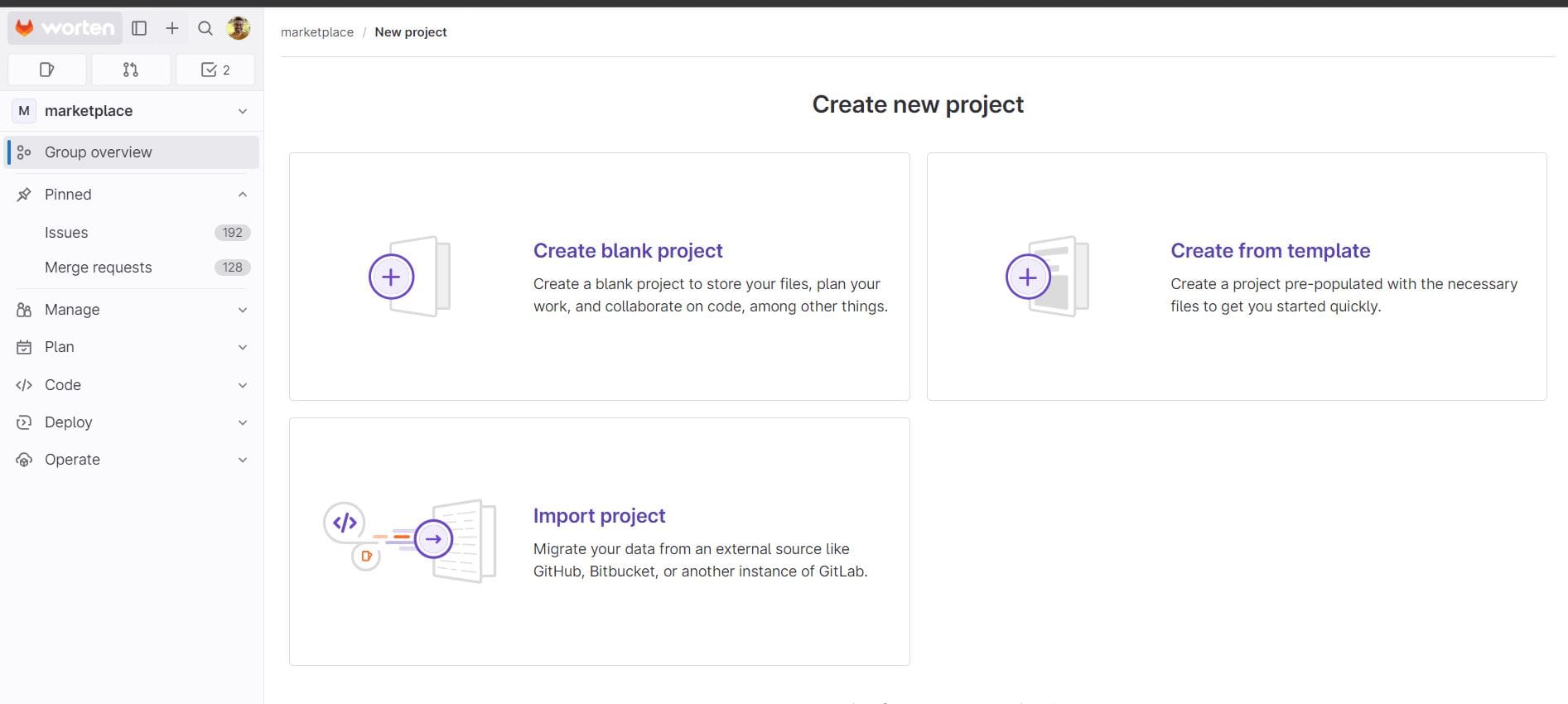Go to marketplace breadcrumb link
Image resolution: width=1568 pixels, height=704 pixels.
(x=316, y=32)
